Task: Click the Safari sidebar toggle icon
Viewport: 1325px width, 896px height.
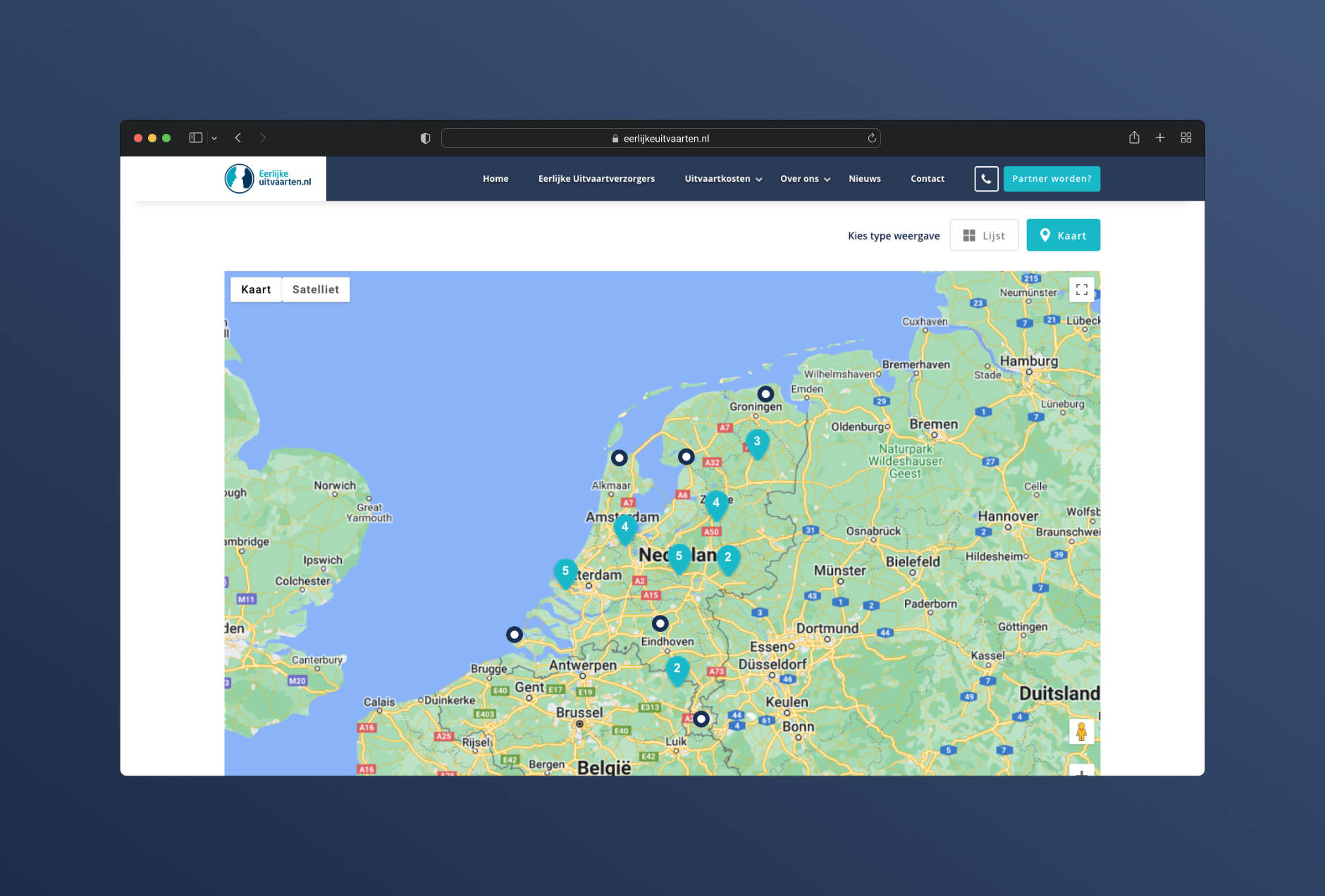Action: click(196, 138)
